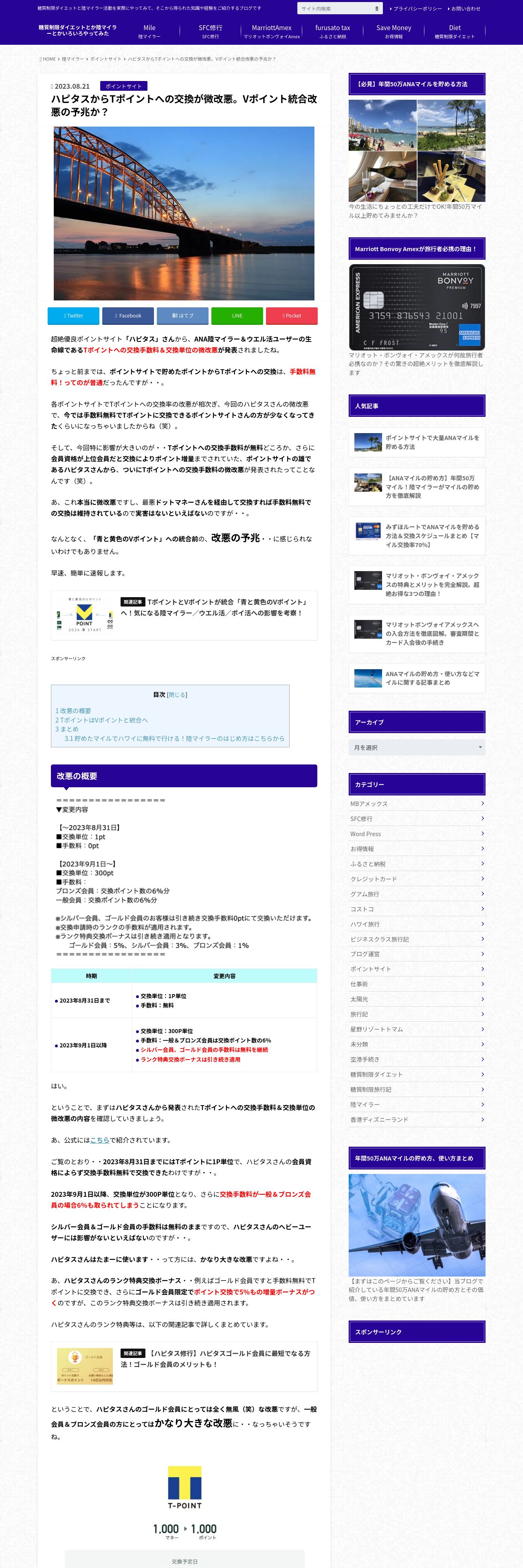
Task: Share the article via LINE
Action: point(237,316)
